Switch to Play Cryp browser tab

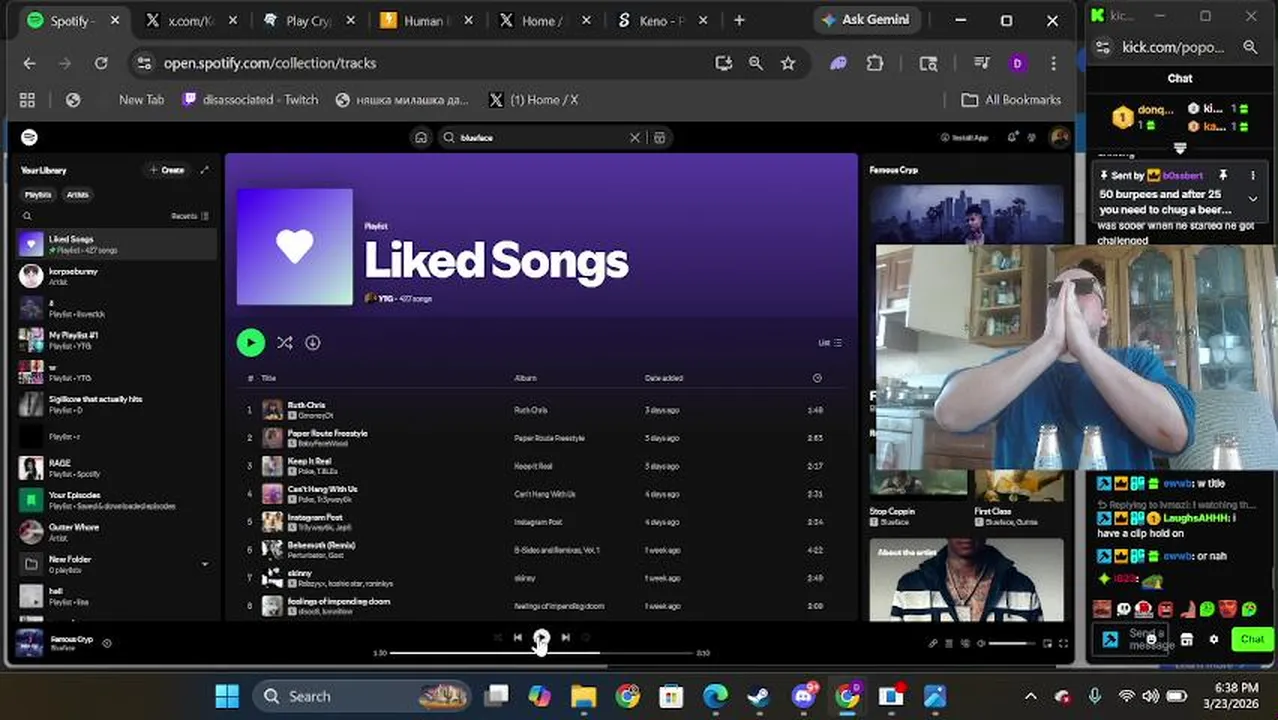point(307,20)
